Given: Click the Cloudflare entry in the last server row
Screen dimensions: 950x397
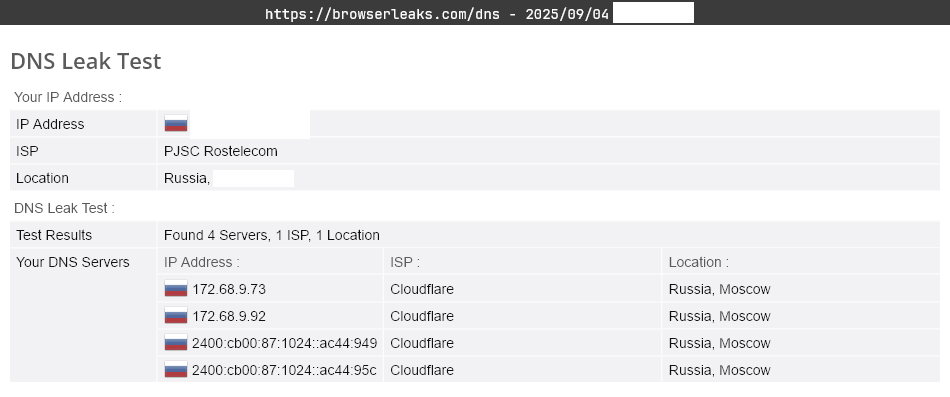Looking at the screenshot, I should pyautogui.click(x=422, y=370).
